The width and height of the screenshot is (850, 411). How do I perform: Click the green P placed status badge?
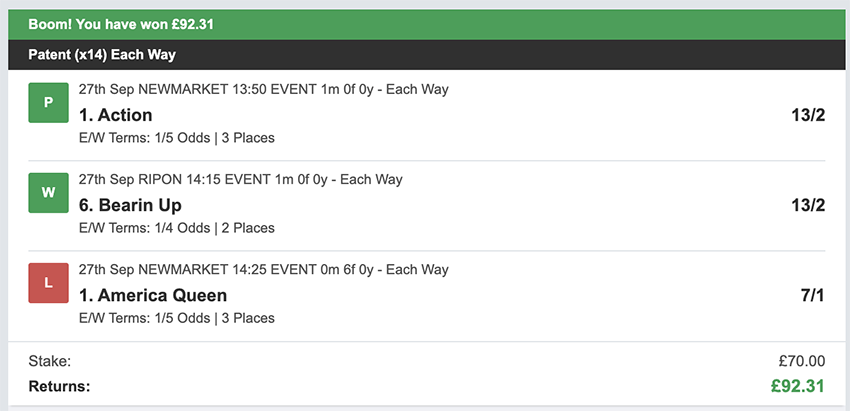click(48, 102)
